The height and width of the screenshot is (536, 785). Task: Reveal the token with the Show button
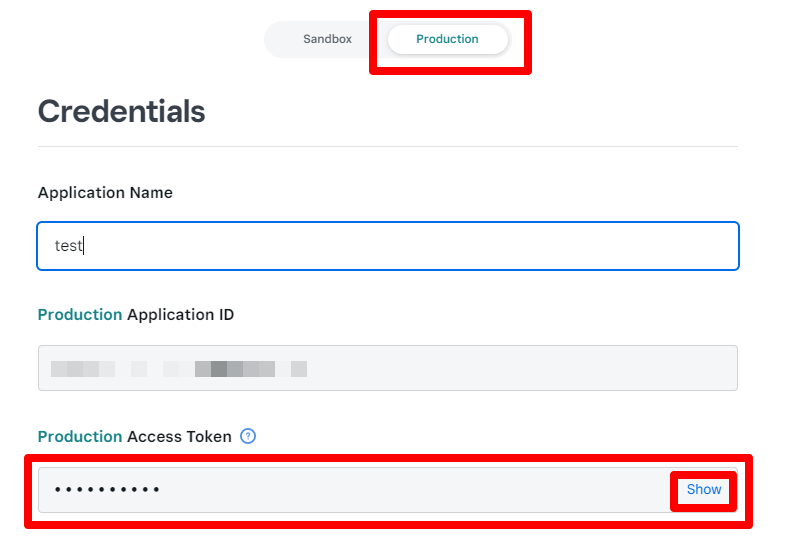(703, 489)
